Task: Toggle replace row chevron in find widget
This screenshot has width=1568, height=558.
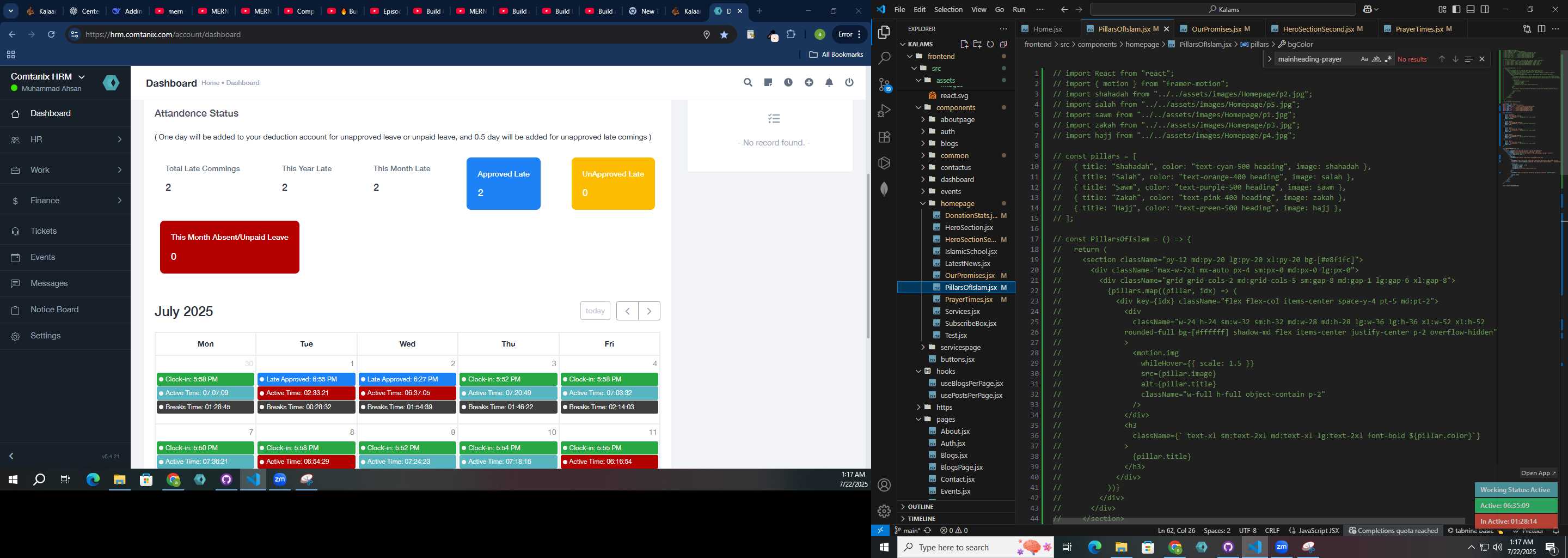Action: 1269,59
